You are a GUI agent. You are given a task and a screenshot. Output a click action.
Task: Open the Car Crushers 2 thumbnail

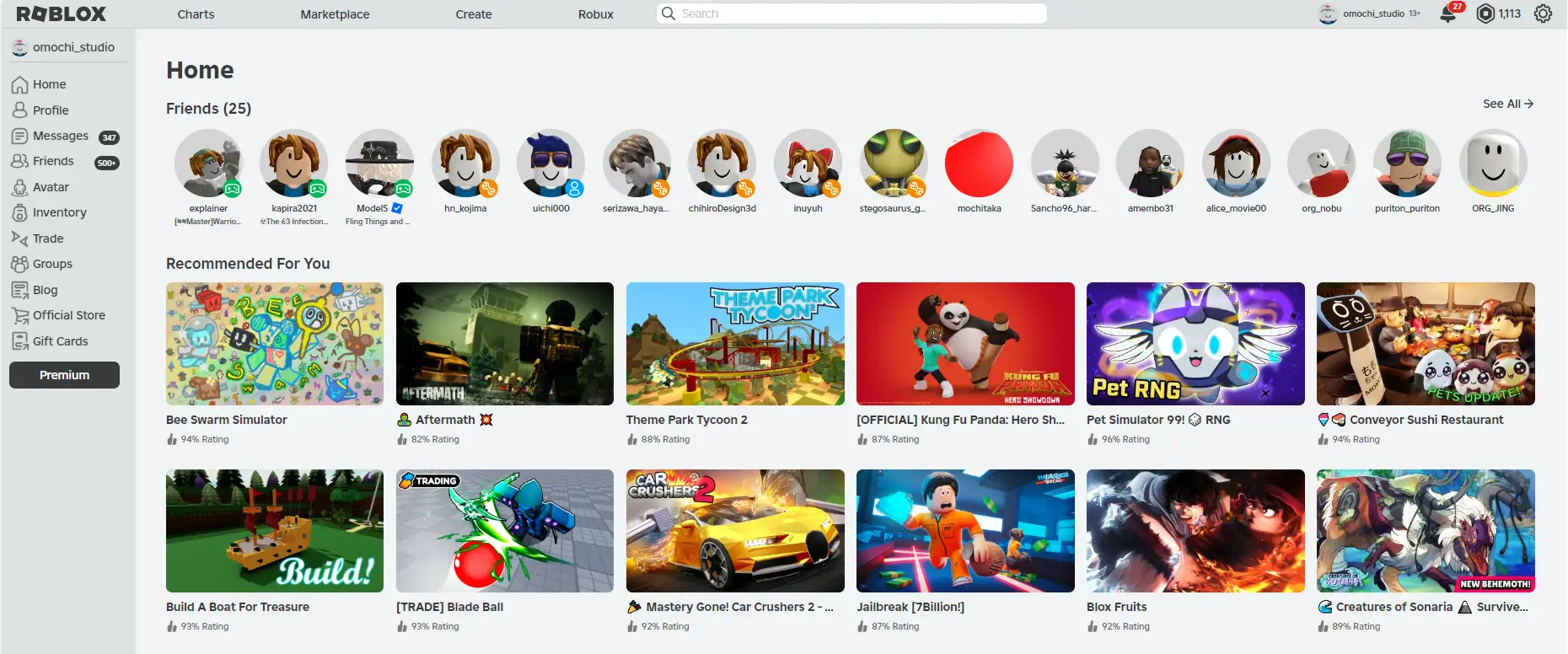point(735,531)
